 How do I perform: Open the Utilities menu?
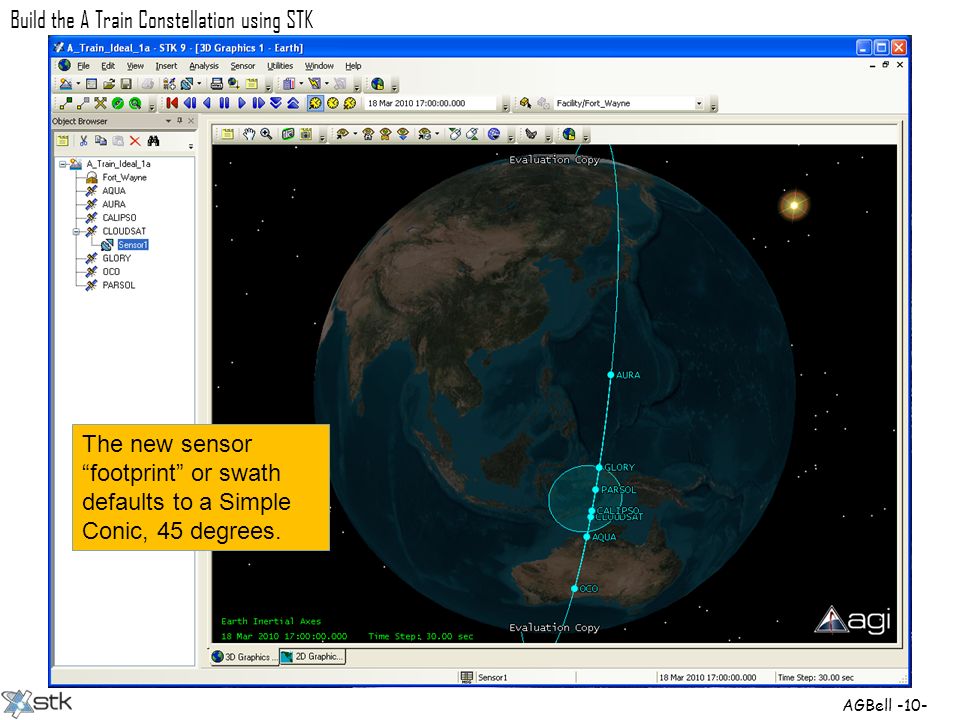pos(280,66)
